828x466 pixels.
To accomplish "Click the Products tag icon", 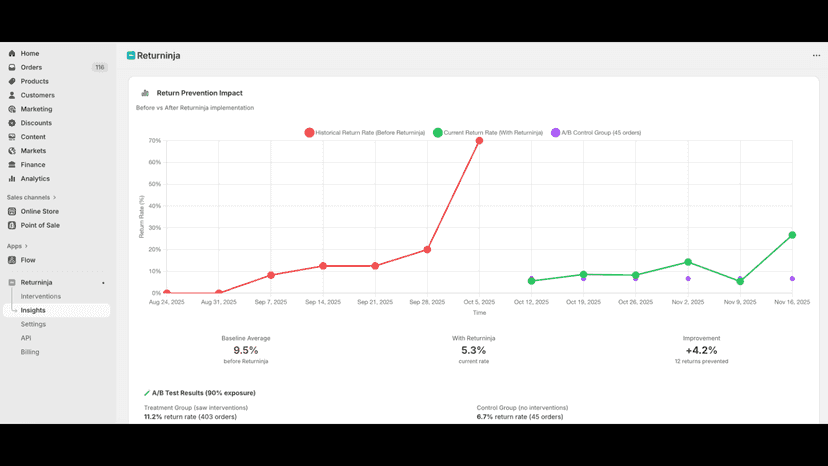I will 12,81.
